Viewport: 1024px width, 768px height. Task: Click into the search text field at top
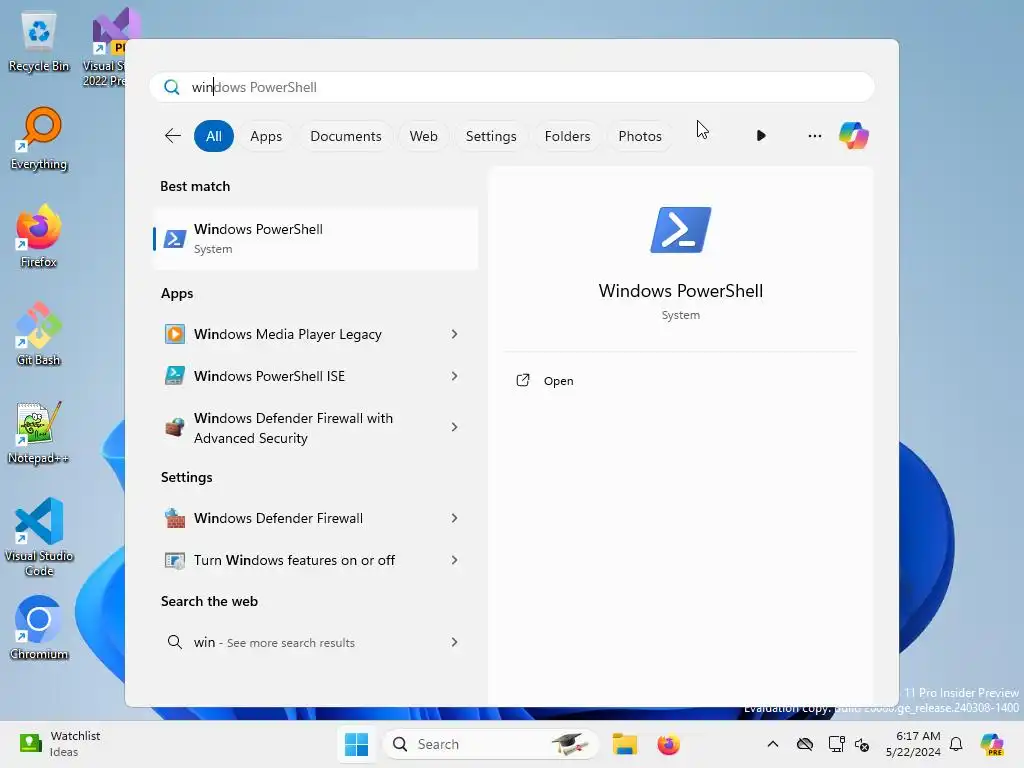pos(512,87)
